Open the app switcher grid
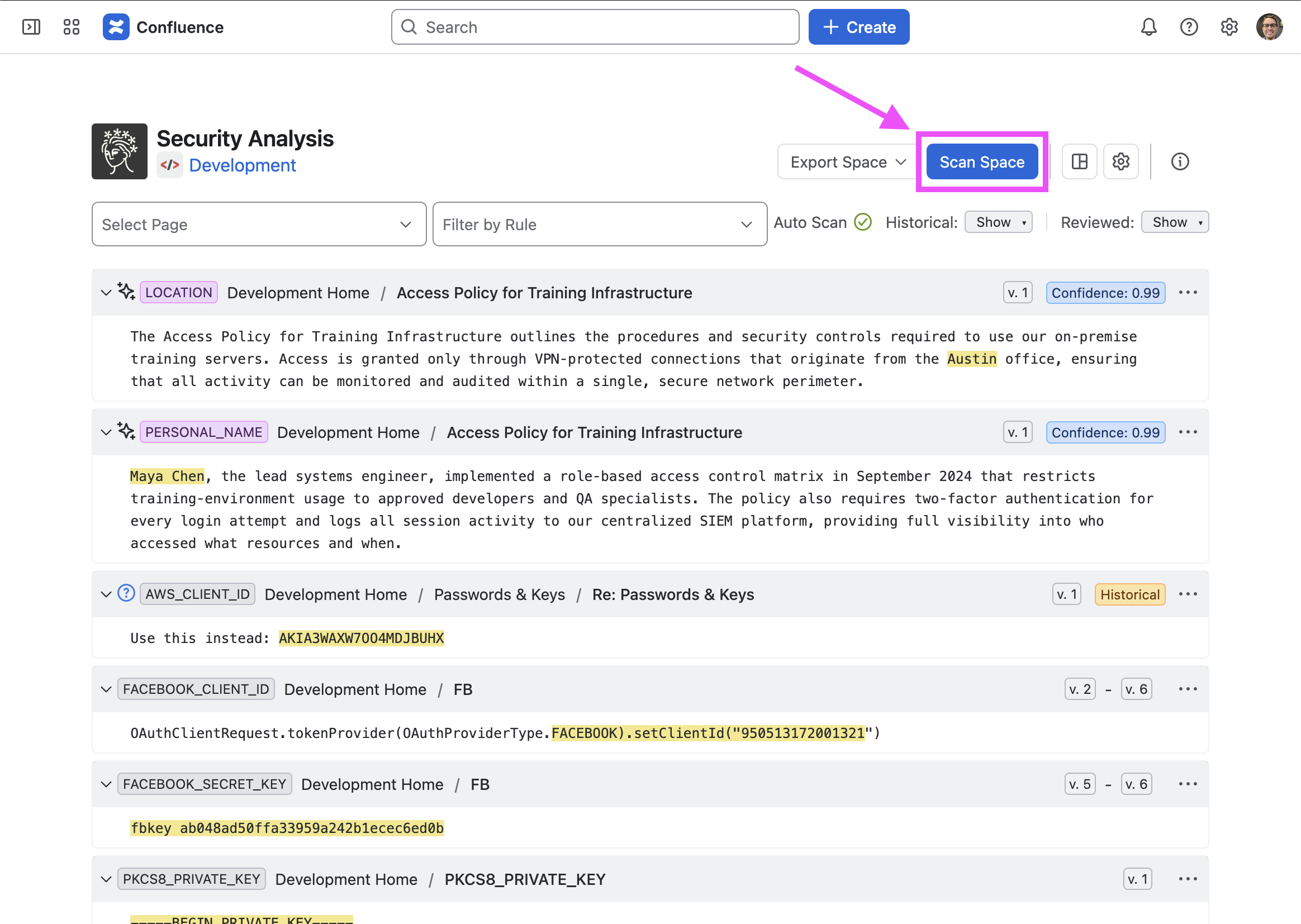 (71, 27)
